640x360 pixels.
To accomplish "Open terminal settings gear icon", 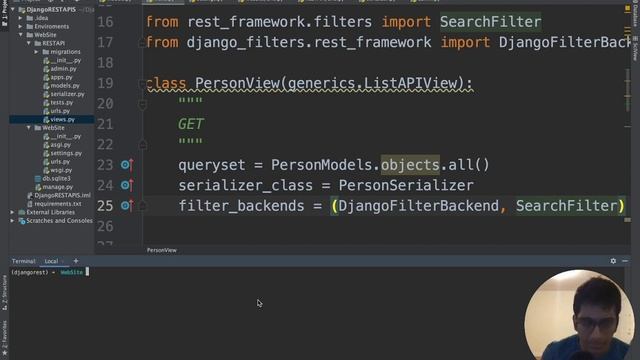I will (x=613, y=261).
